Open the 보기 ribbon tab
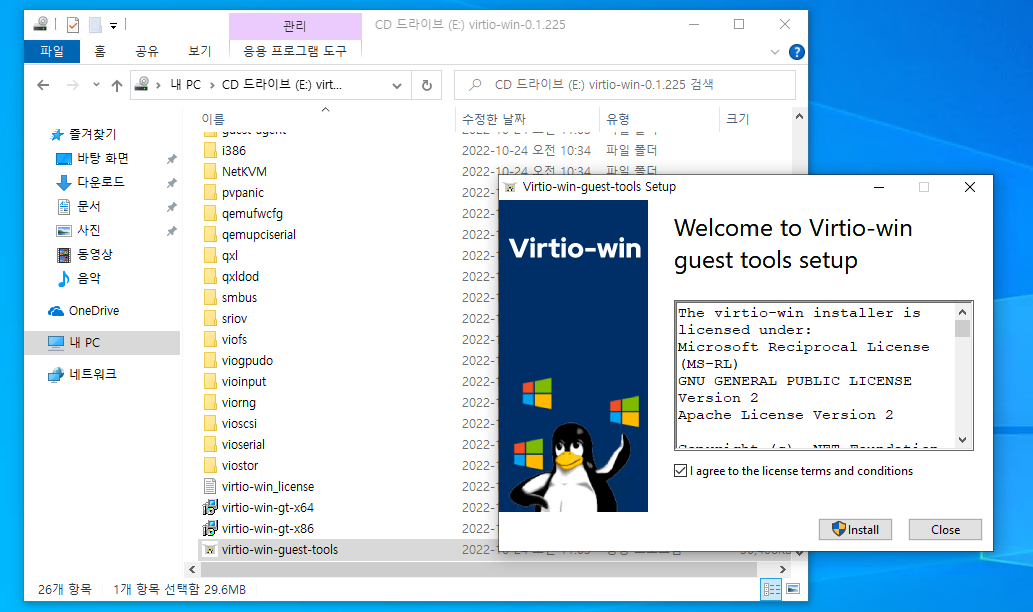The width and height of the screenshot is (1033, 612). (x=200, y=51)
